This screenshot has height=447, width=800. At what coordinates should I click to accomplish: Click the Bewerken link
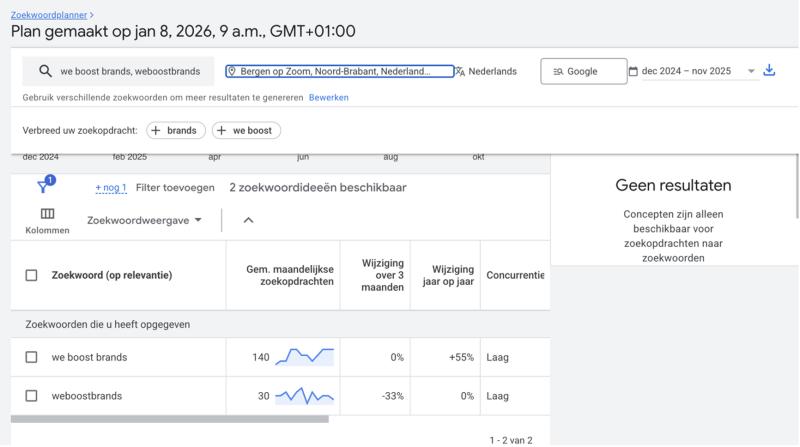click(x=328, y=97)
